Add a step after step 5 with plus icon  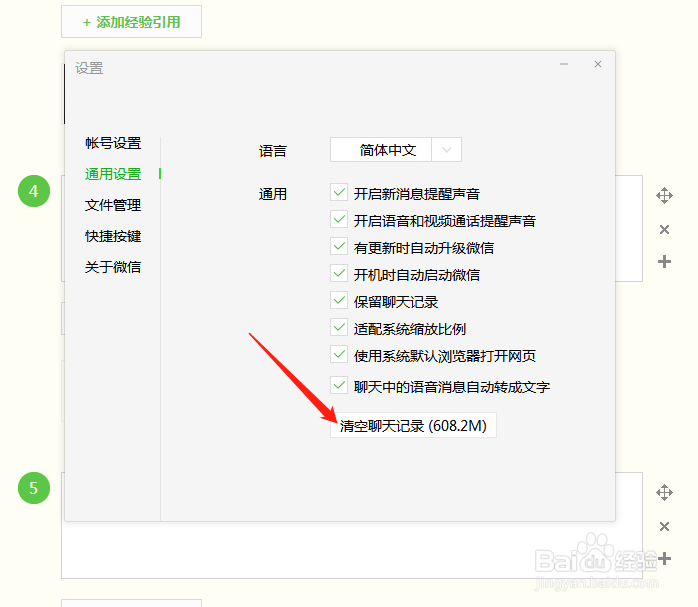pos(664,558)
